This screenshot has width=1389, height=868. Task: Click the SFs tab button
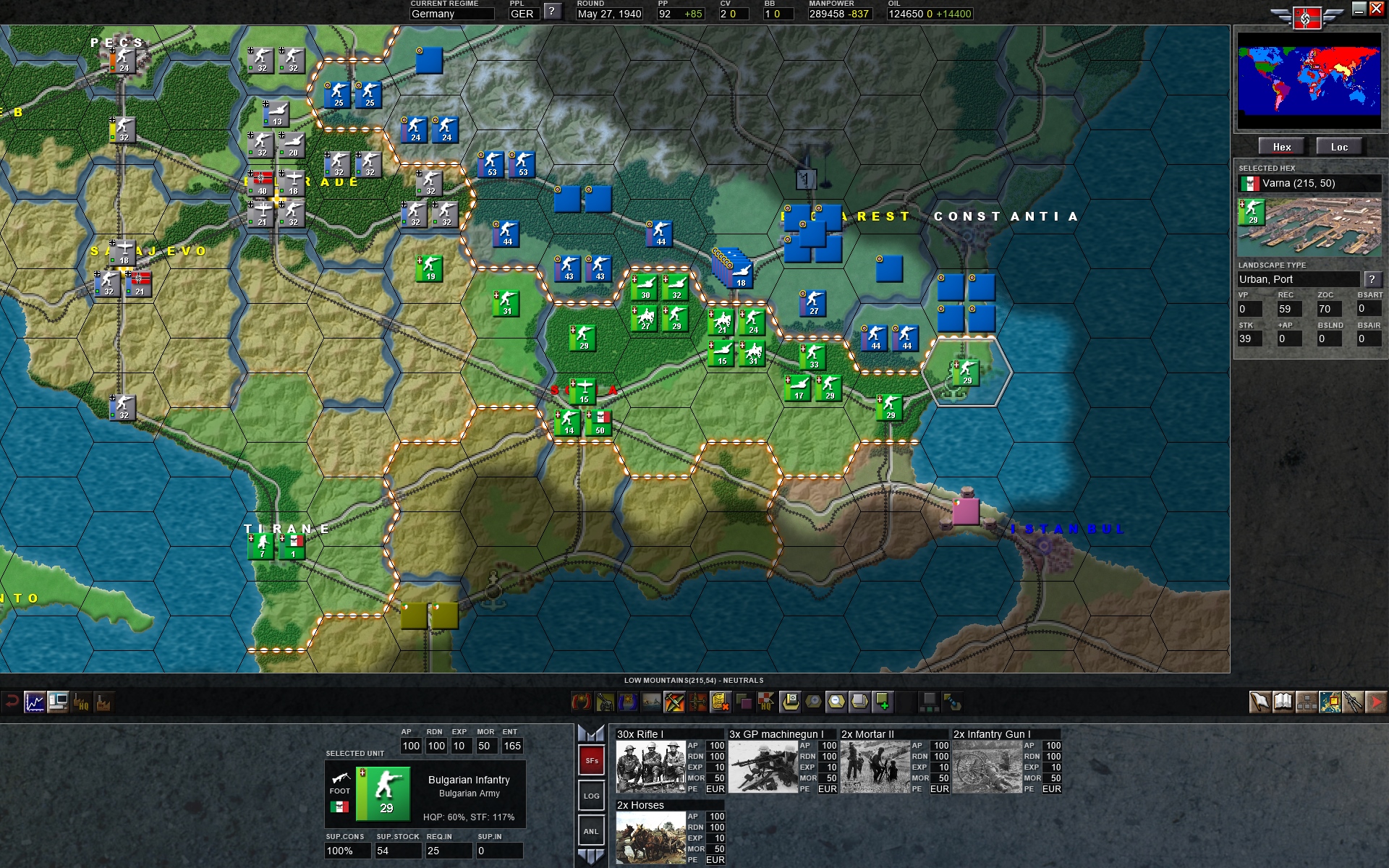tap(591, 760)
